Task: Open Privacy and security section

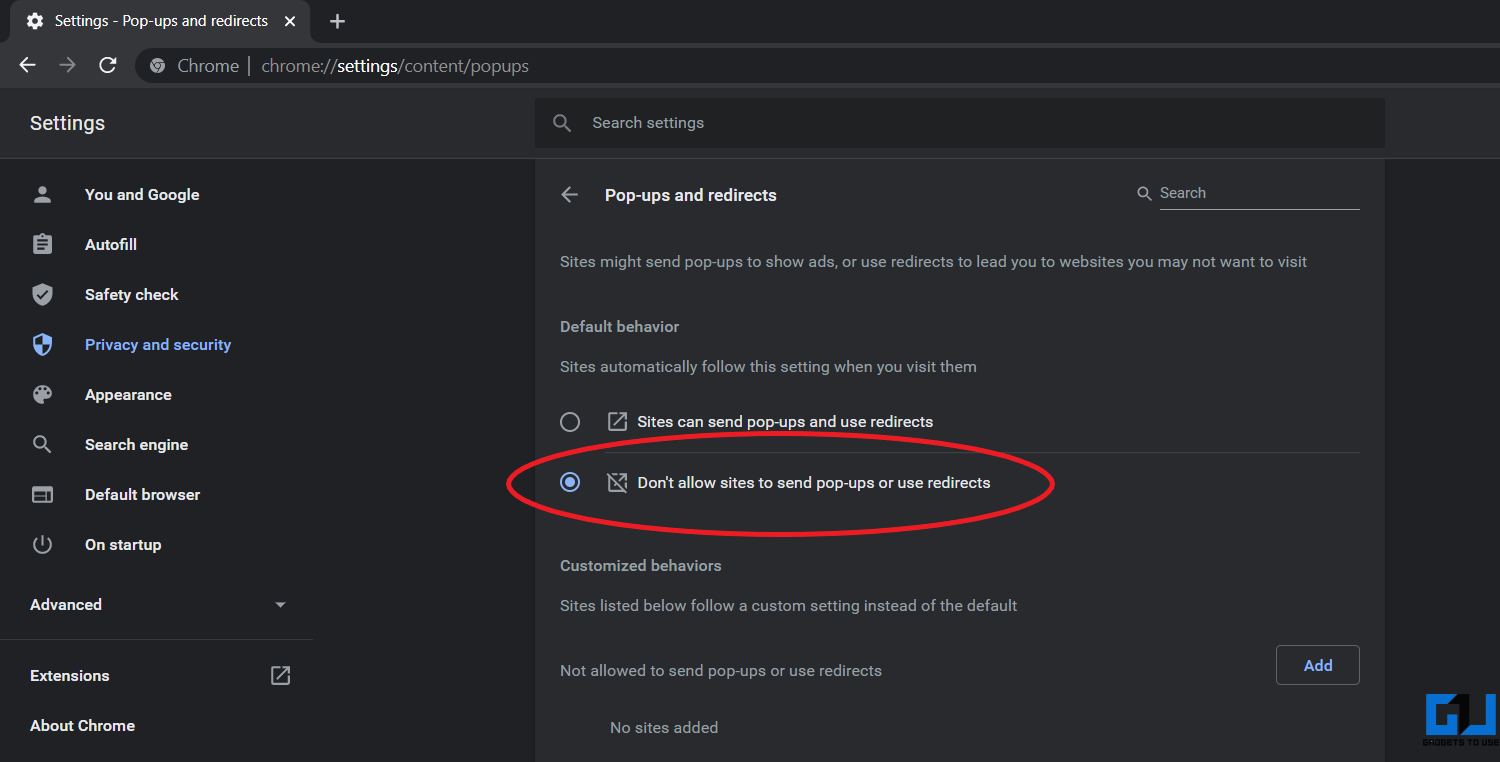Action: (x=157, y=345)
